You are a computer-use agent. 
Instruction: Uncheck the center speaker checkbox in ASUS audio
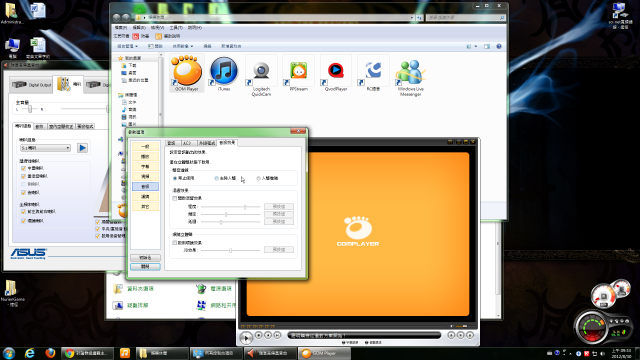point(23,168)
